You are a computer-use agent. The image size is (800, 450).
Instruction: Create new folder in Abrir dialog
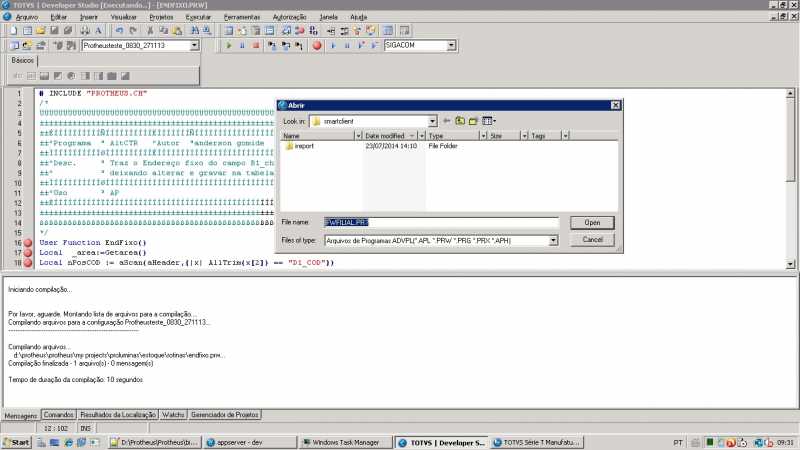click(473, 121)
